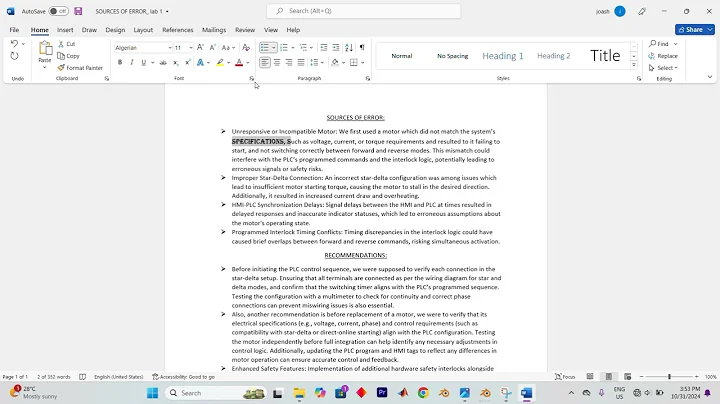Center align text
This screenshot has width=720, height=404.
pos(277,62)
